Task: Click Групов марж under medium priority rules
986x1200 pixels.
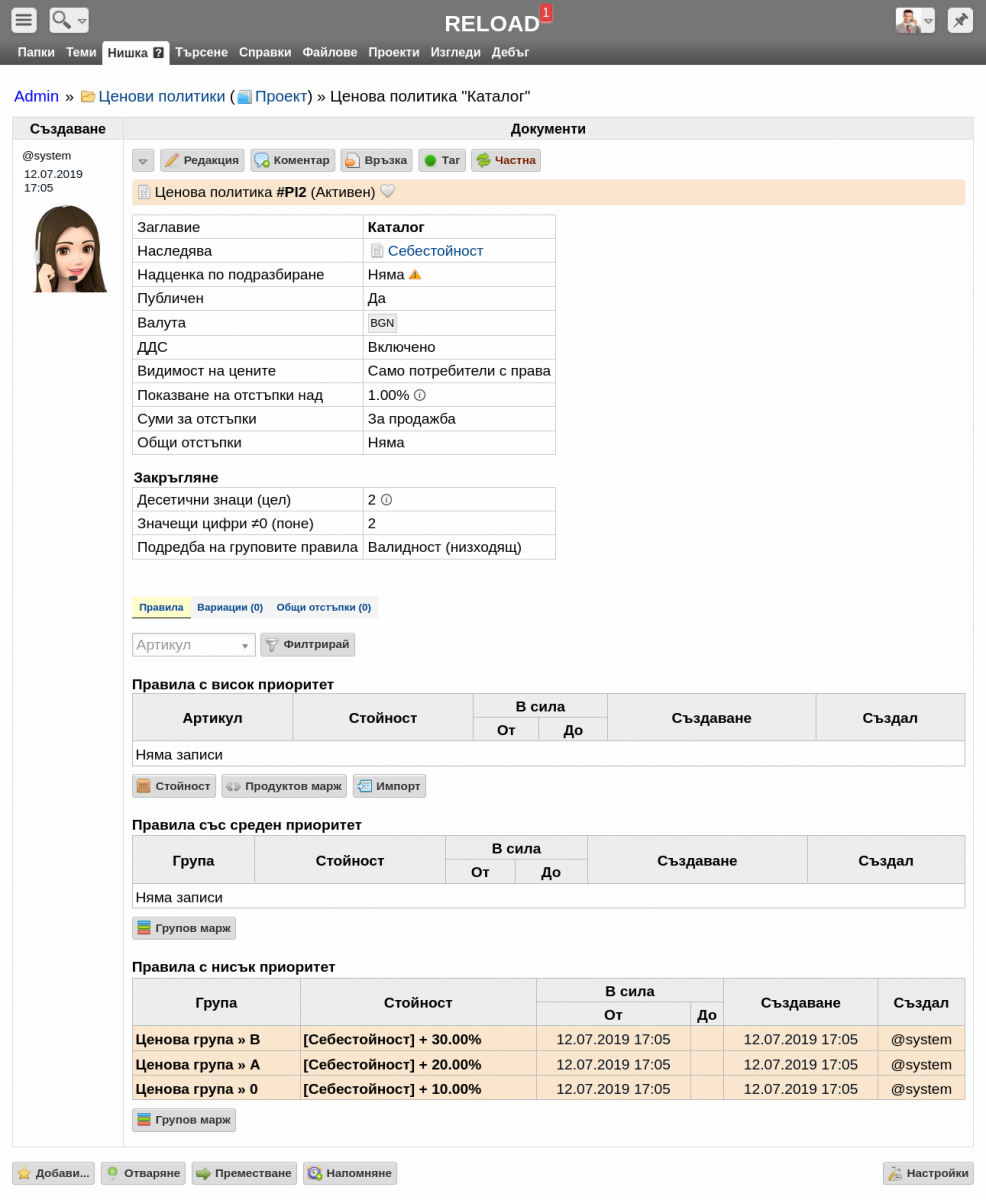Action: pos(184,928)
